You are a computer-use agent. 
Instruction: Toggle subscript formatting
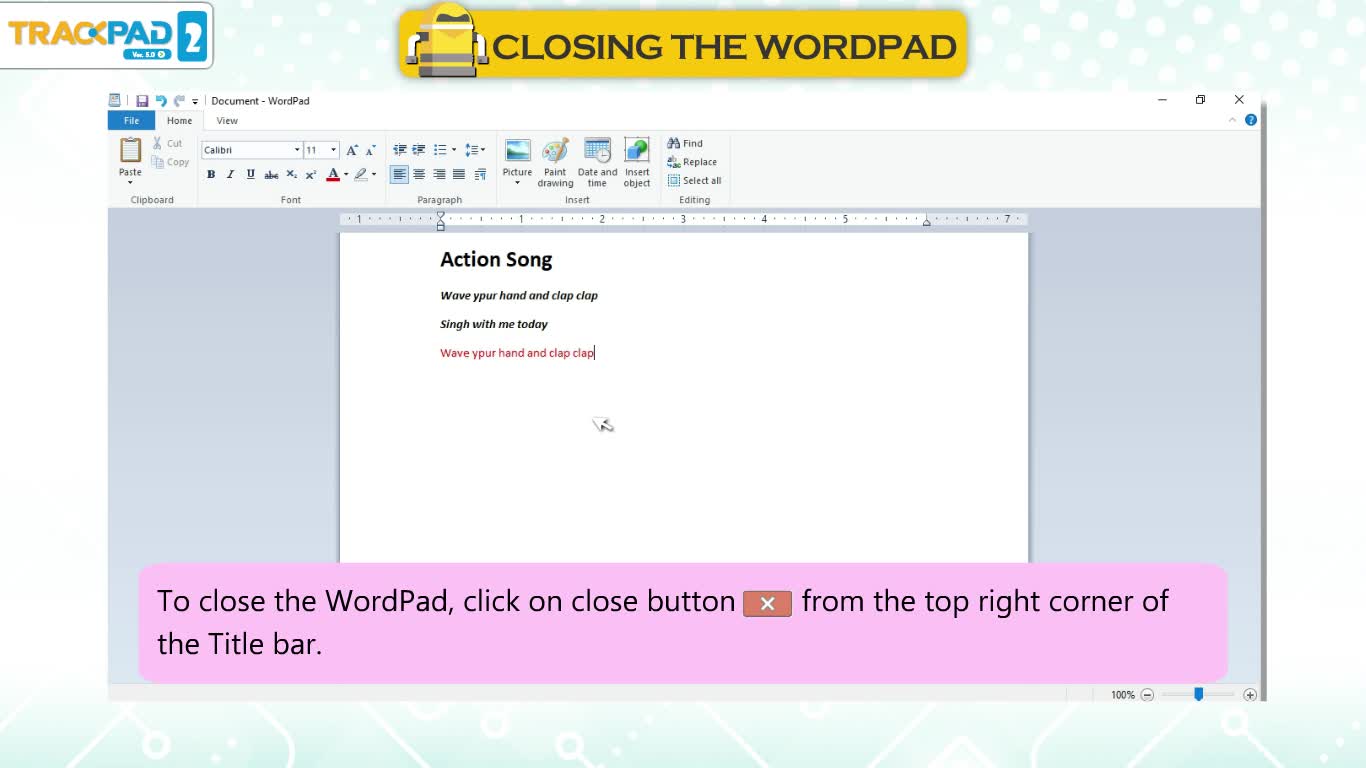(x=291, y=174)
